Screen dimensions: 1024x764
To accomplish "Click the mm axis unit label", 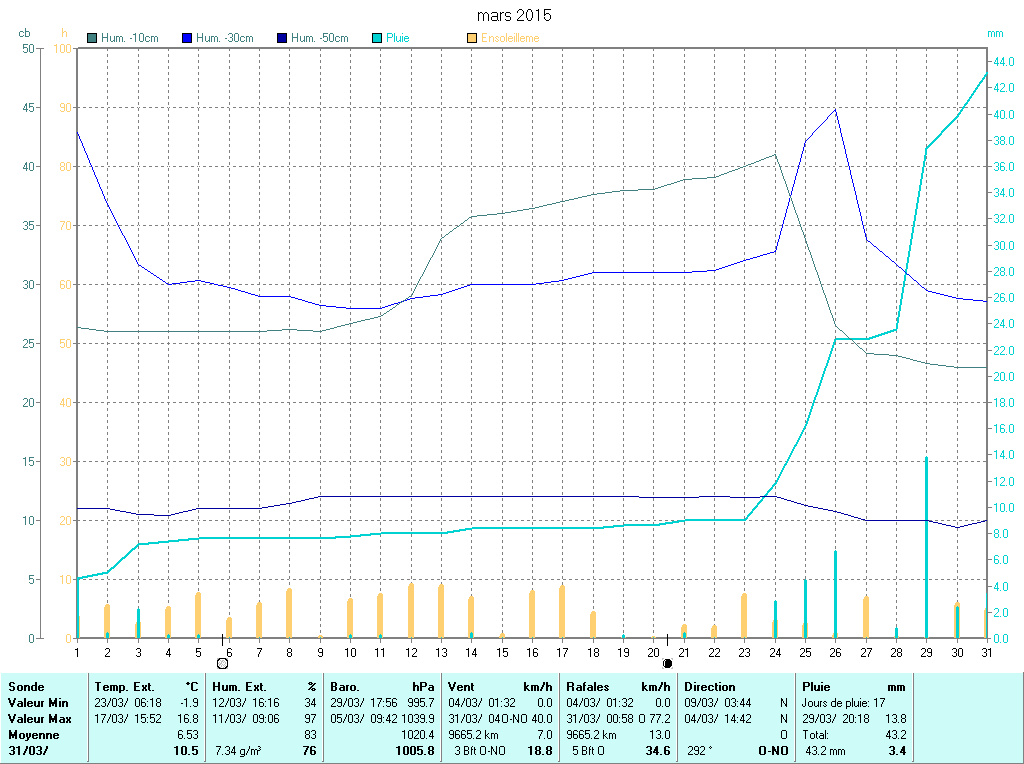I will [x=994, y=33].
